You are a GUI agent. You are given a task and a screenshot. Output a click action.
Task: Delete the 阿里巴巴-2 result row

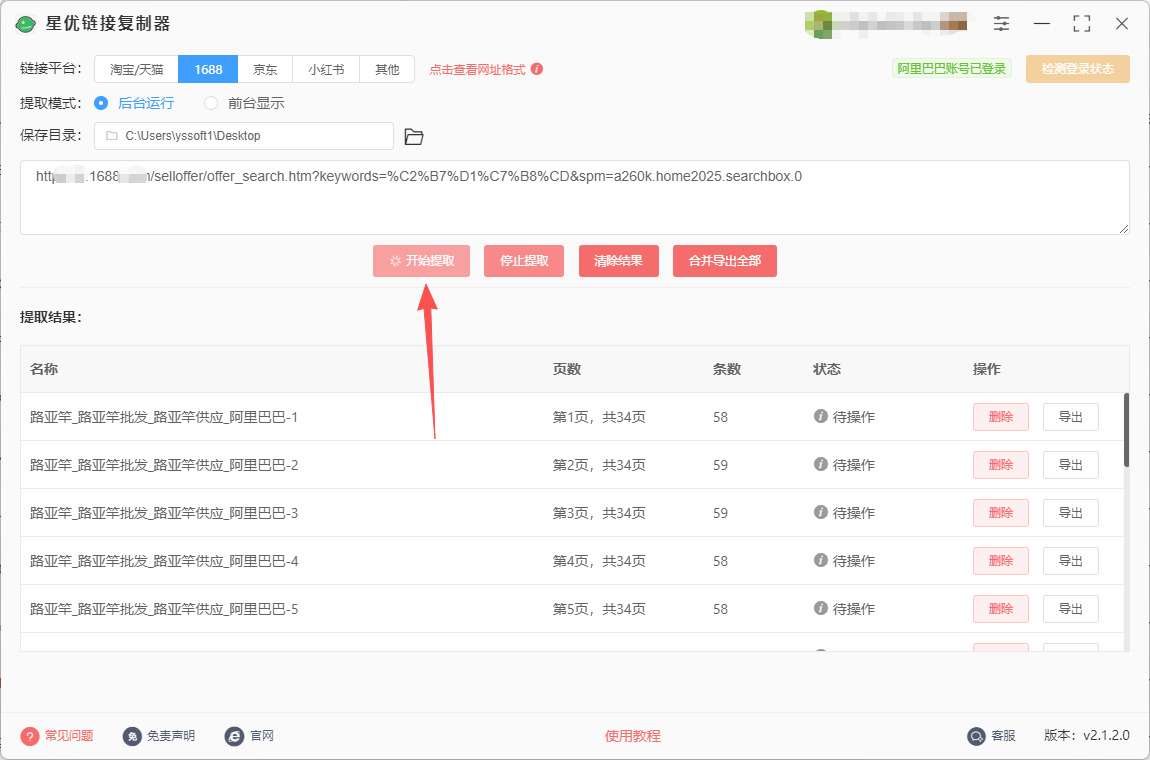tap(1000, 464)
